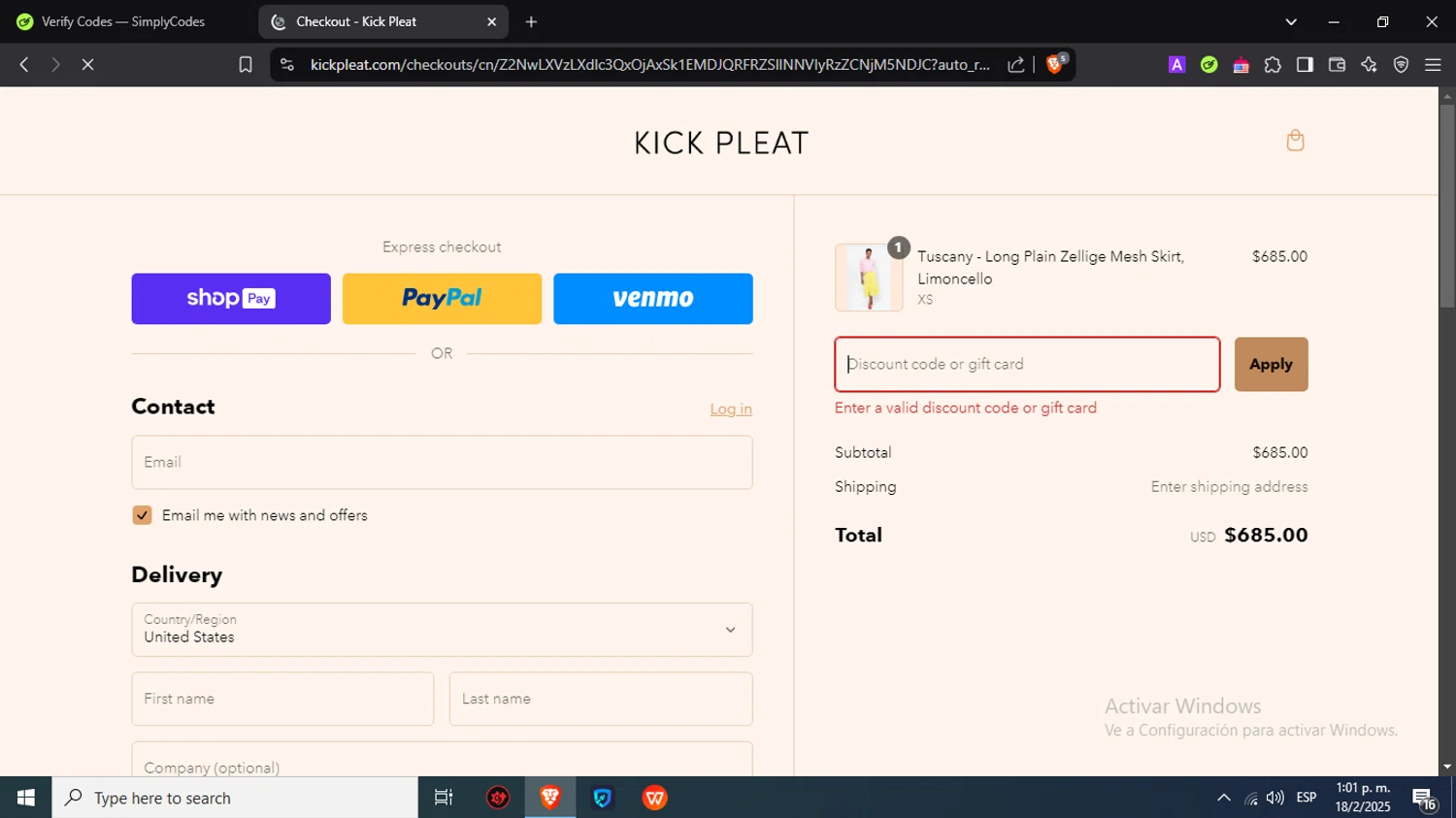The height and width of the screenshot is (818, 1456).
Task: Open Brave Leo AI sparkle icon
Action: 1369,65
